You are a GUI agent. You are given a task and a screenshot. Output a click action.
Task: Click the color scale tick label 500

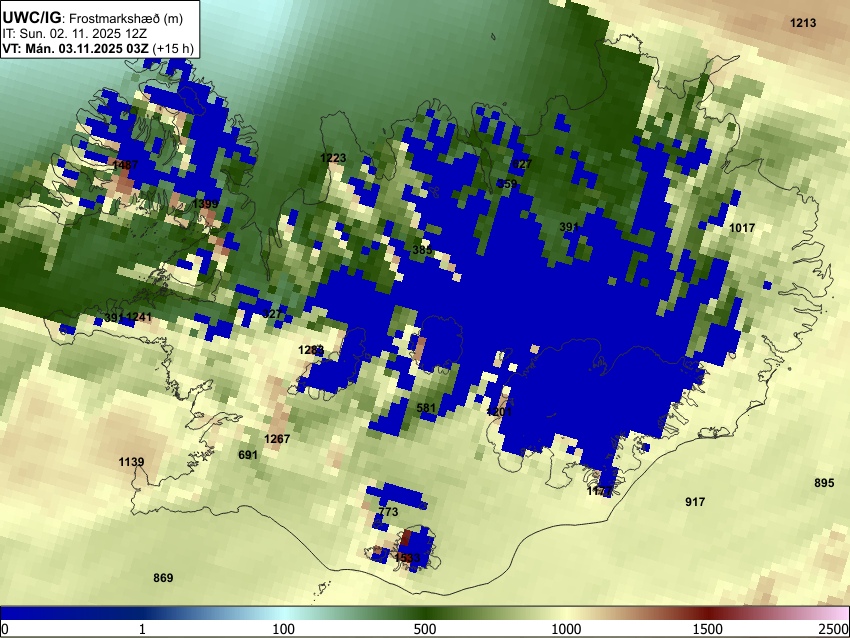[425, 629]
